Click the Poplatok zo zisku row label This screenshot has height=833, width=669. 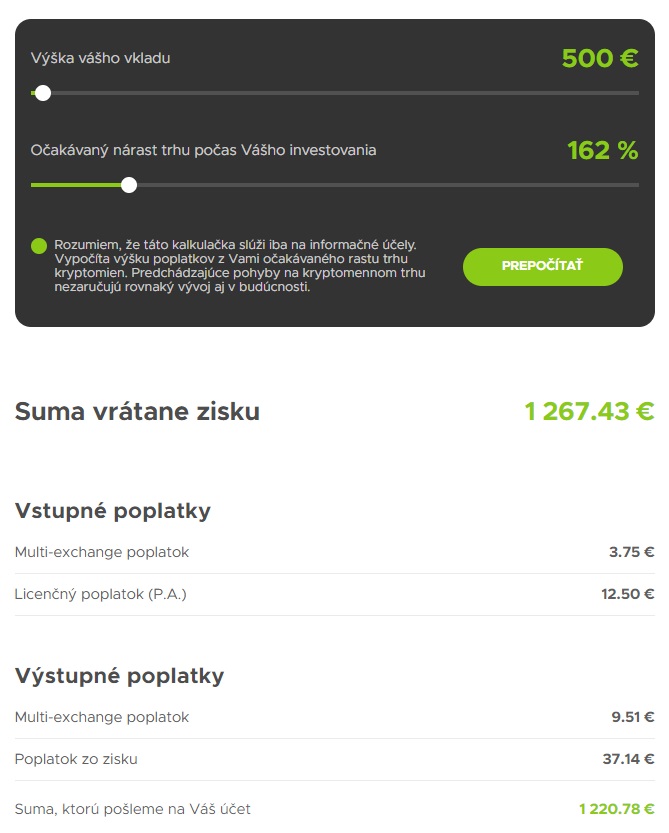coord(76,759)
